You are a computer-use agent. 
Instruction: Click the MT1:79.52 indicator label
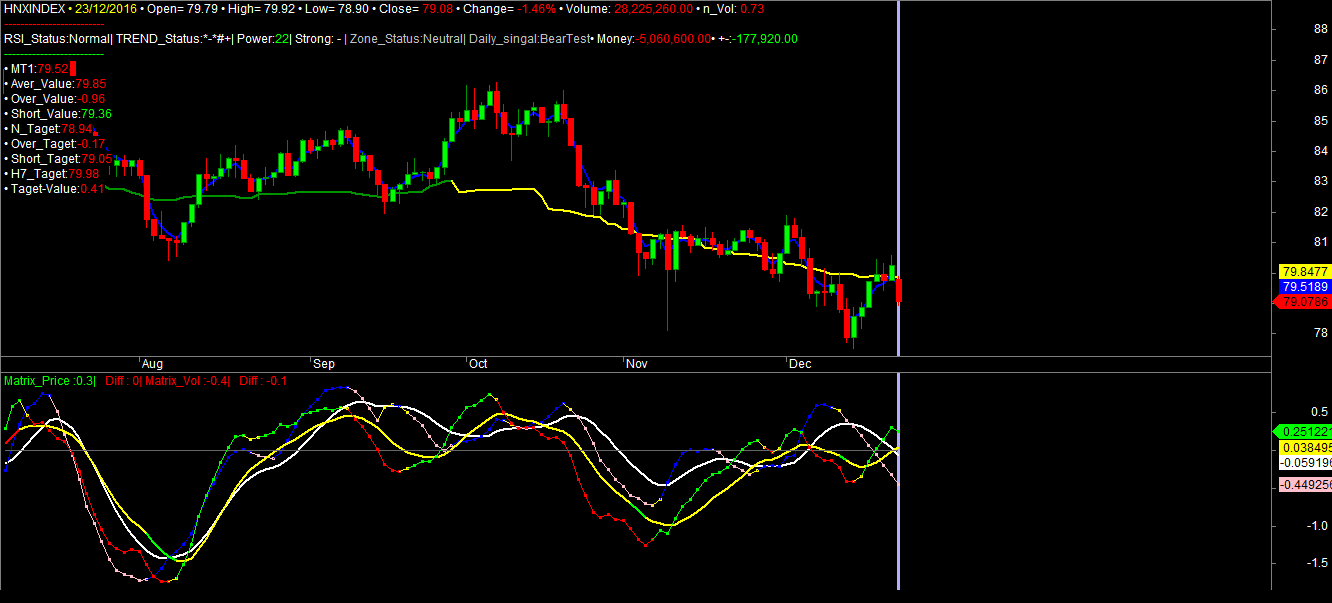point(38,69)
